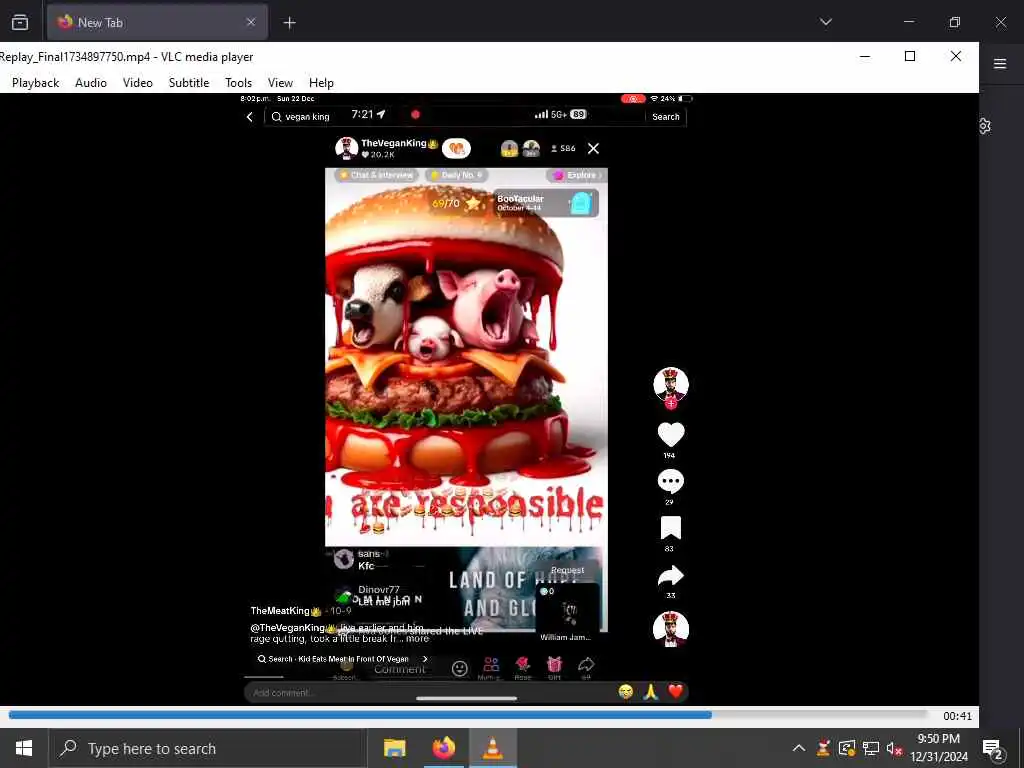Click the Search button in the video
Screen dimensions: 1024x768
click(665, 117)
